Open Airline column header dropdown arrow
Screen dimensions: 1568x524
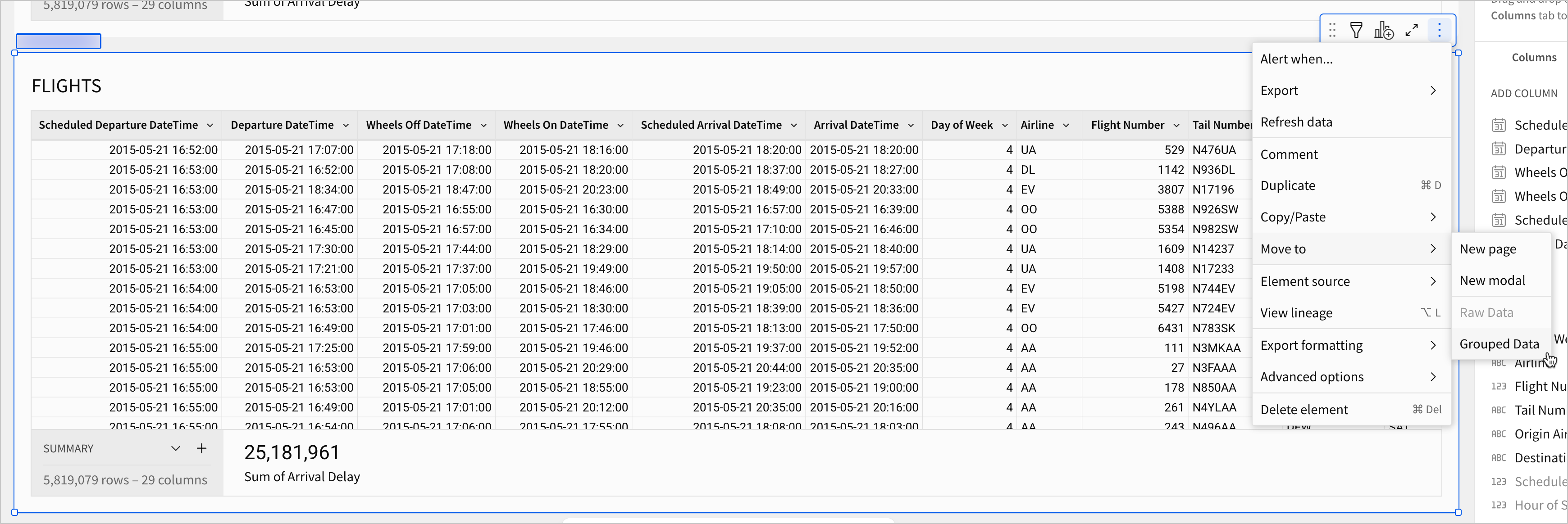(1066, 125)
